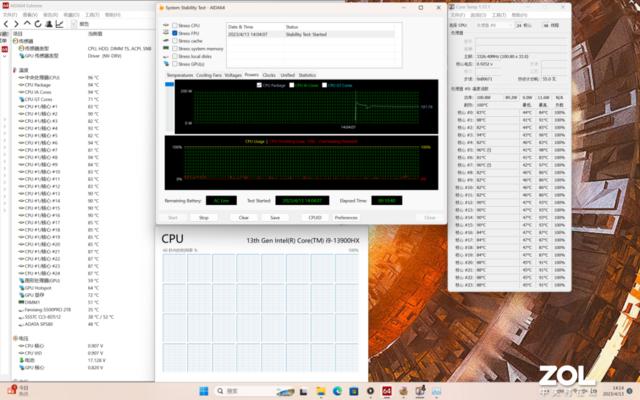Viewport: 640px width, 400px height.
Task: Open Microsoft Store from the taskbar
Action: click(x=353, y=391)
